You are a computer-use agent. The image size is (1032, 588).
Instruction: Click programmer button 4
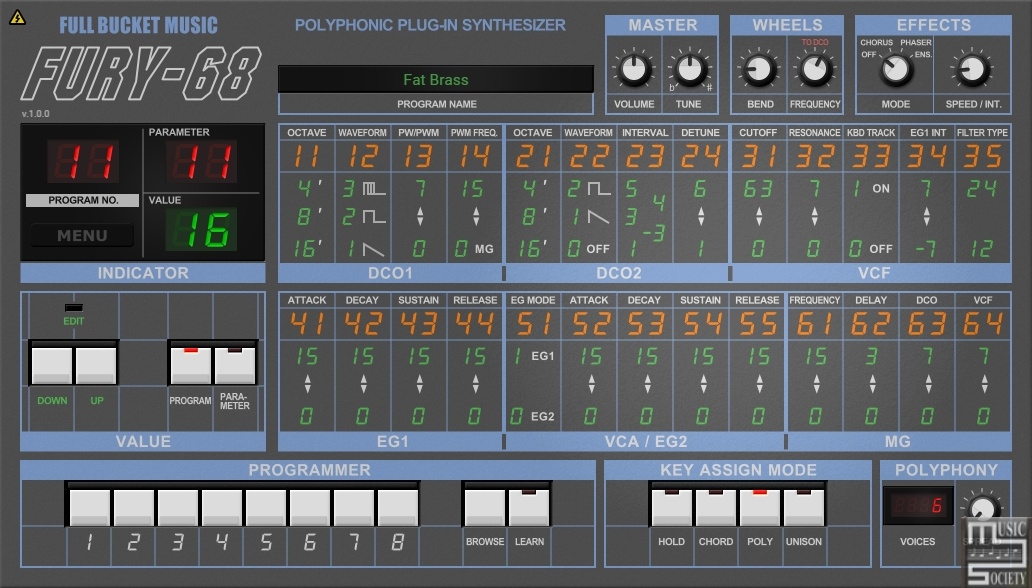(x=222, y=507)
